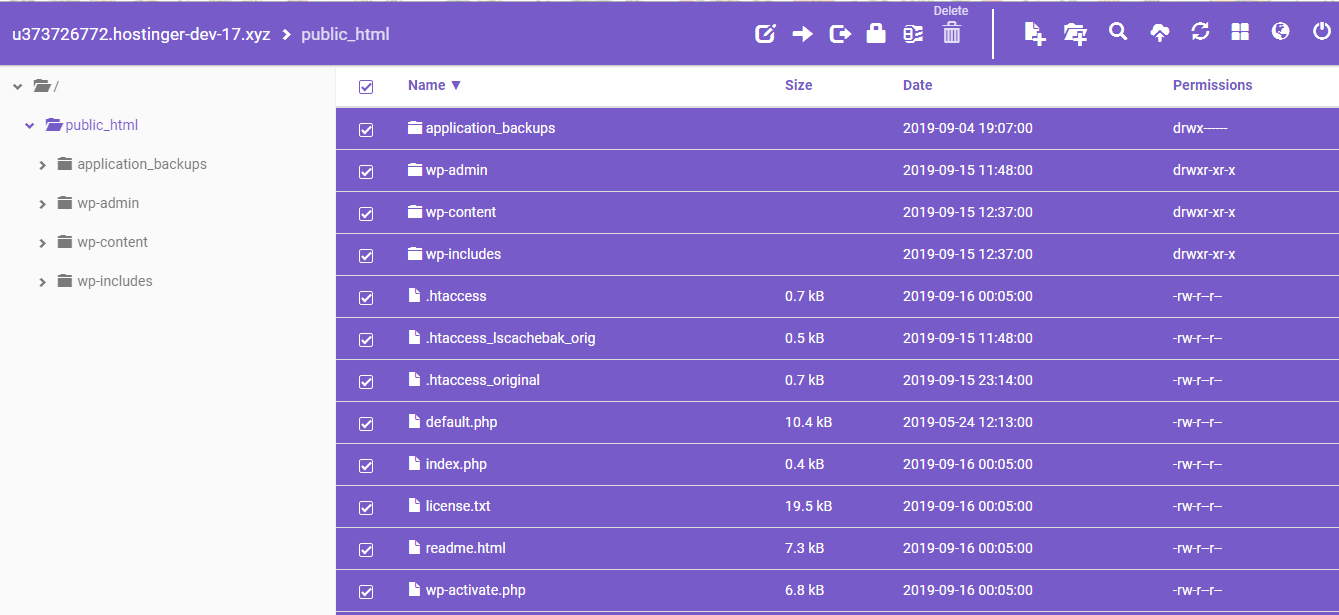
Task: Click the file icon next to wp-activate.php
Action: click(415, 590)
